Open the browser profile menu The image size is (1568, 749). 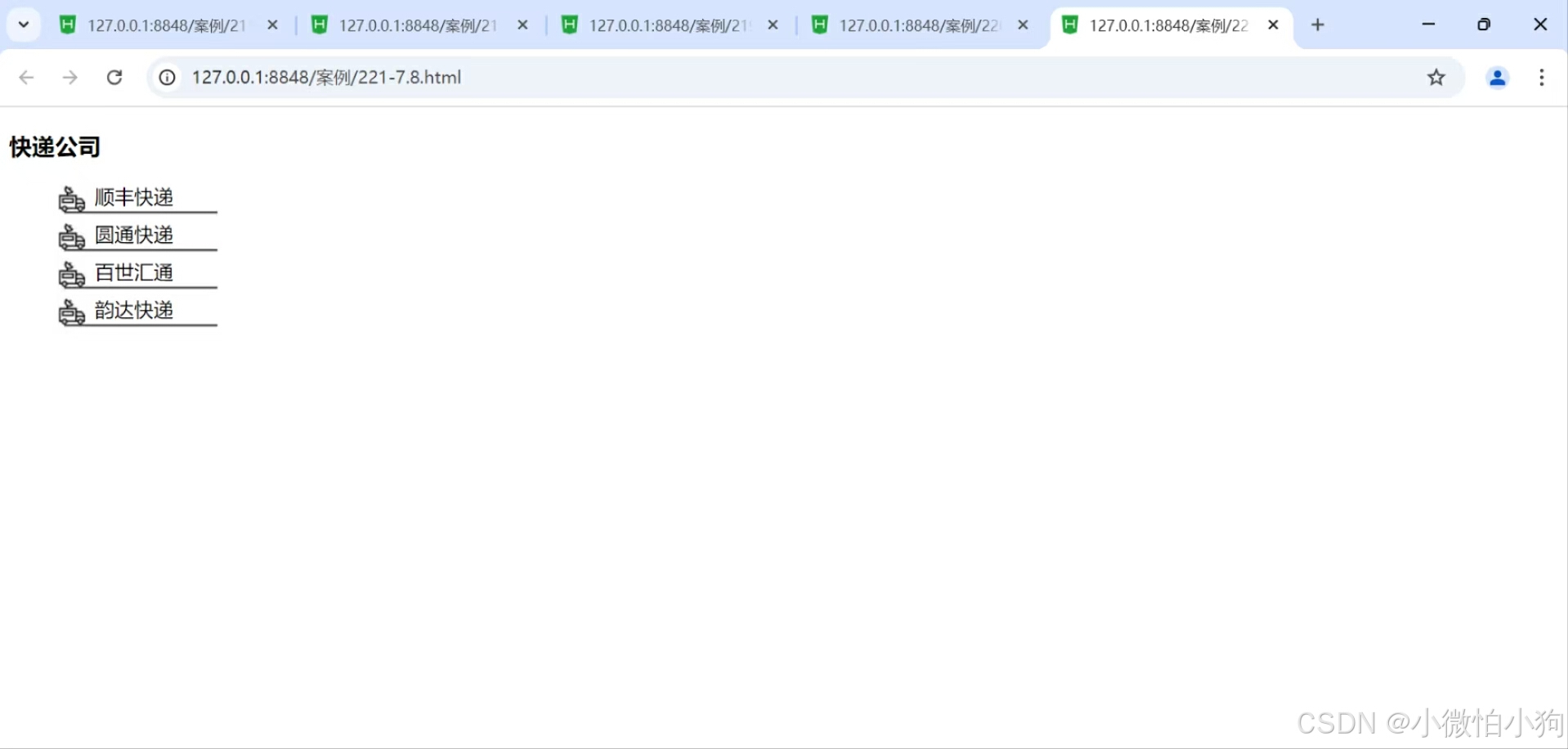(x=1498, y=78)
